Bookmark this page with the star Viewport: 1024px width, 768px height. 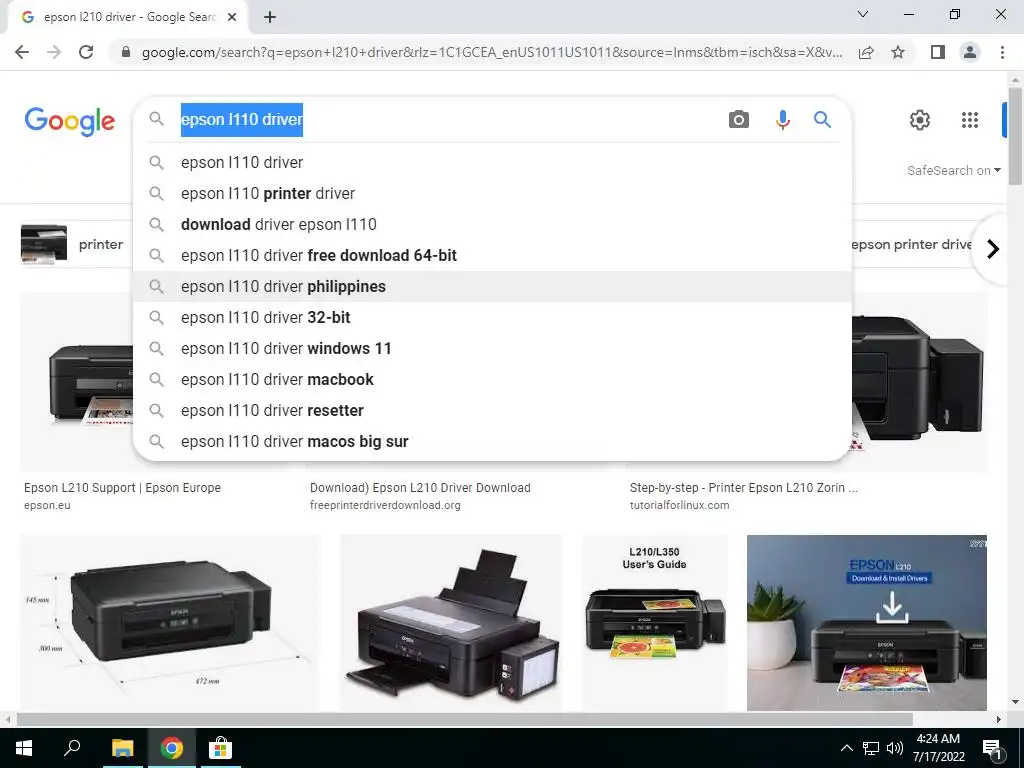pyautogui.click(x=898, y=52)
